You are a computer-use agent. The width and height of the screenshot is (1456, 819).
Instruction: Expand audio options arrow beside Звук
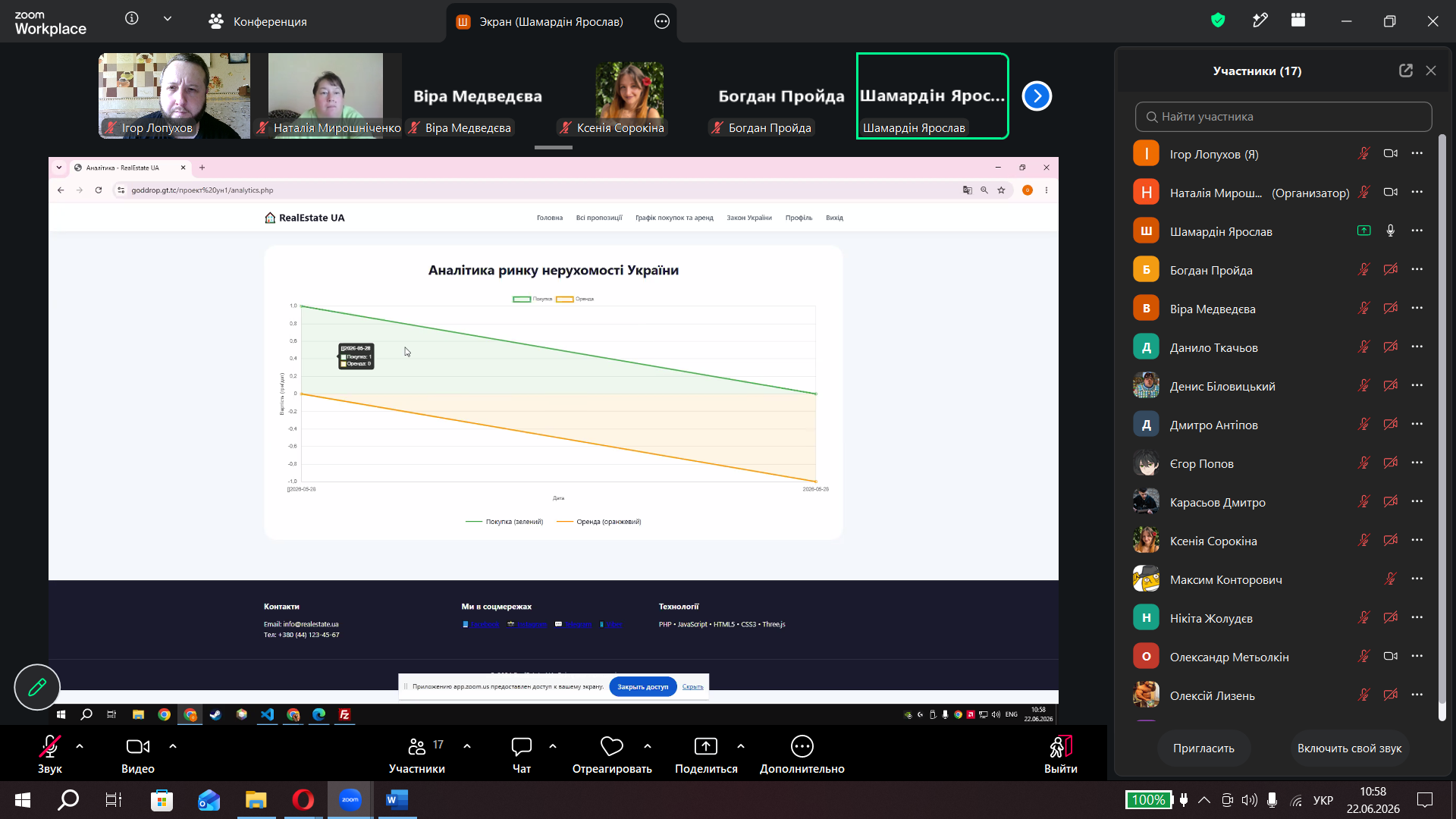pos(80,746)
